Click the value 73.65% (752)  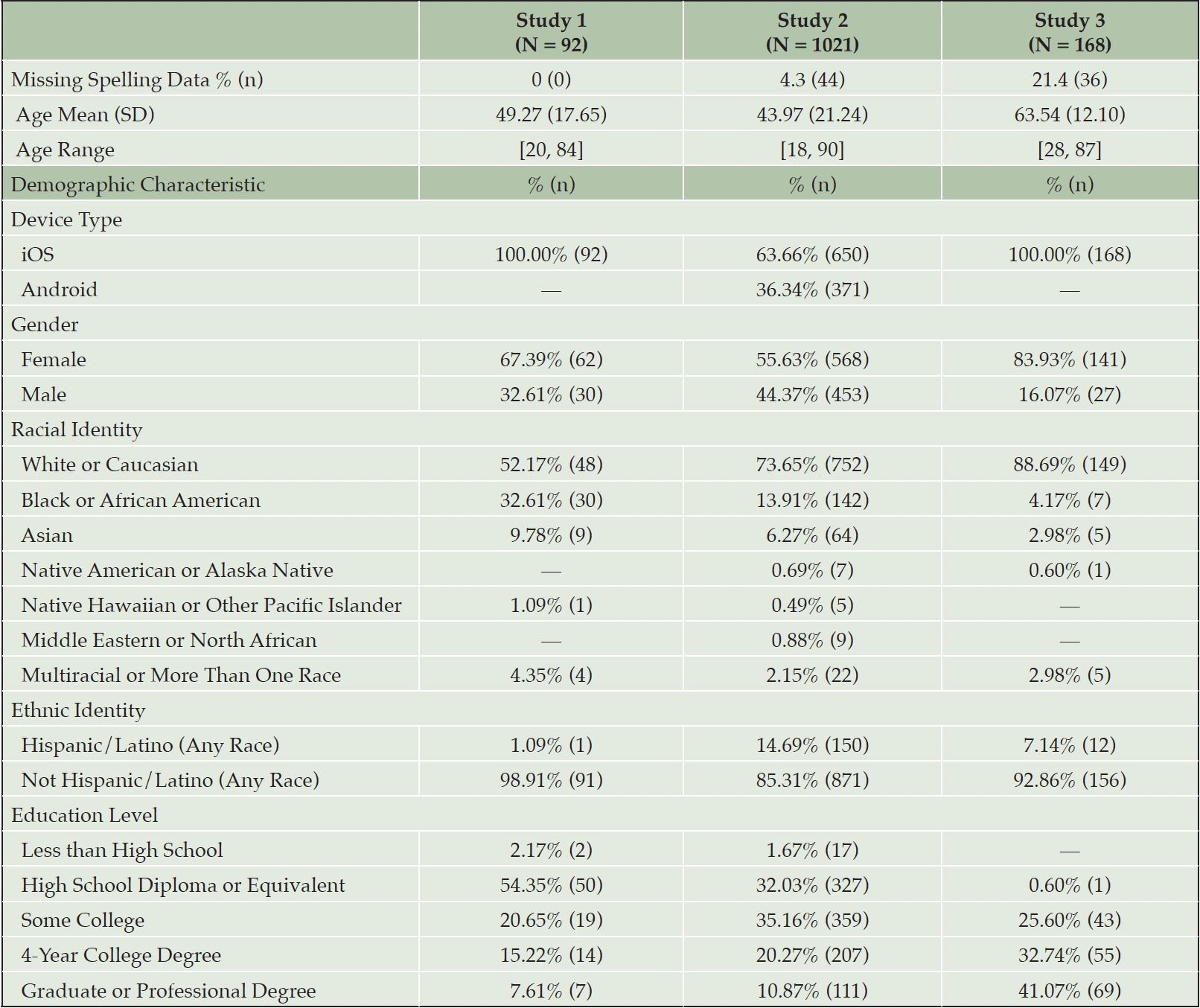(812, 465)
